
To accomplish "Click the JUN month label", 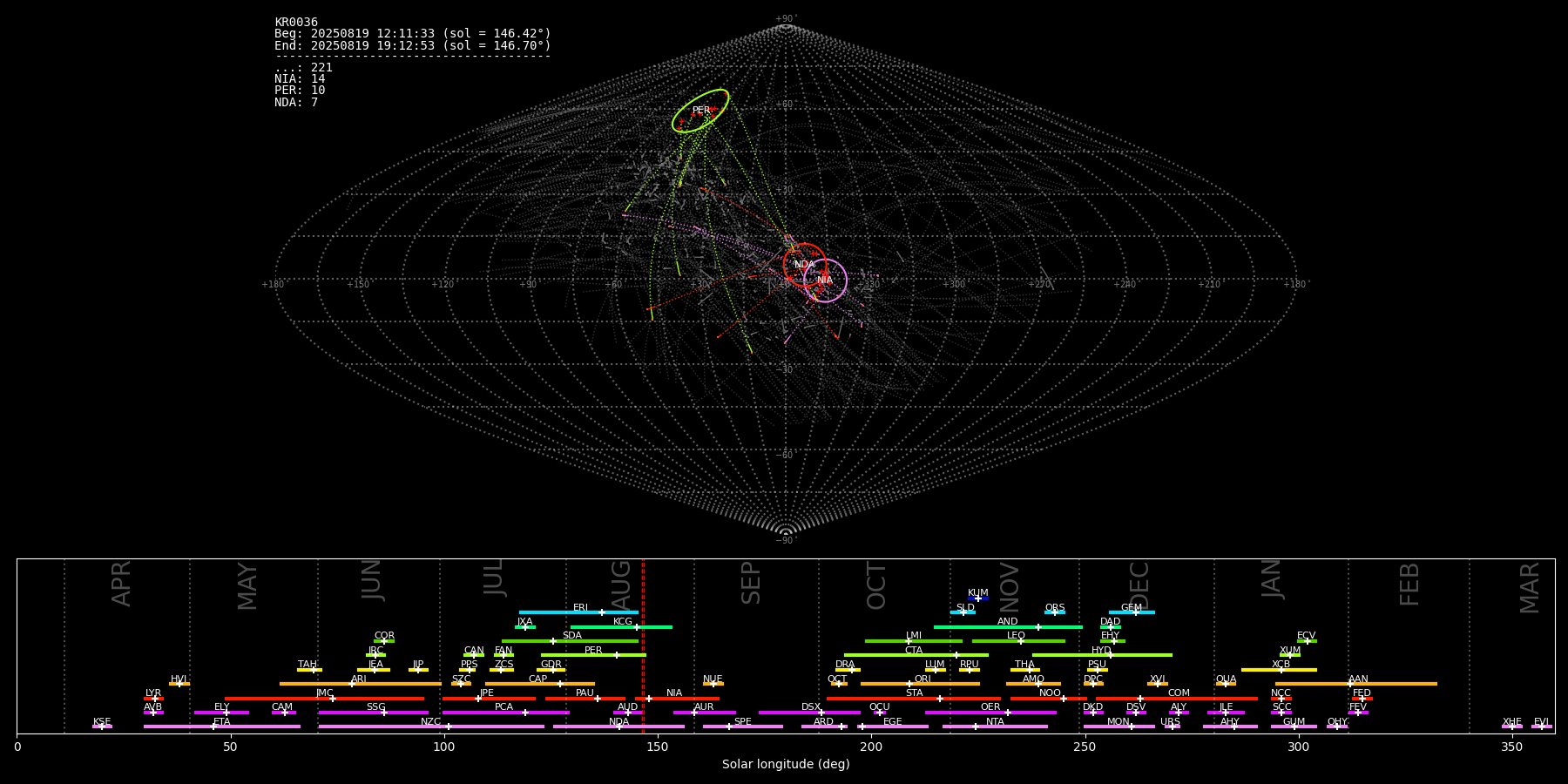I will tap(372, 579).
